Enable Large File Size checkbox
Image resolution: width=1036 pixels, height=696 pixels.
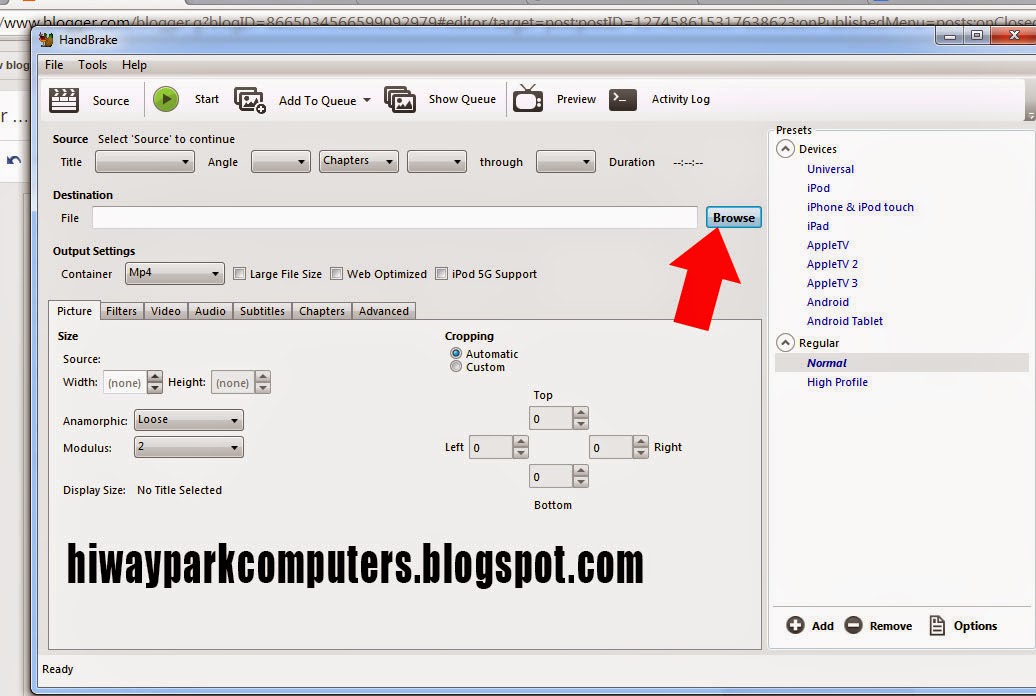[x=239, y=274]
